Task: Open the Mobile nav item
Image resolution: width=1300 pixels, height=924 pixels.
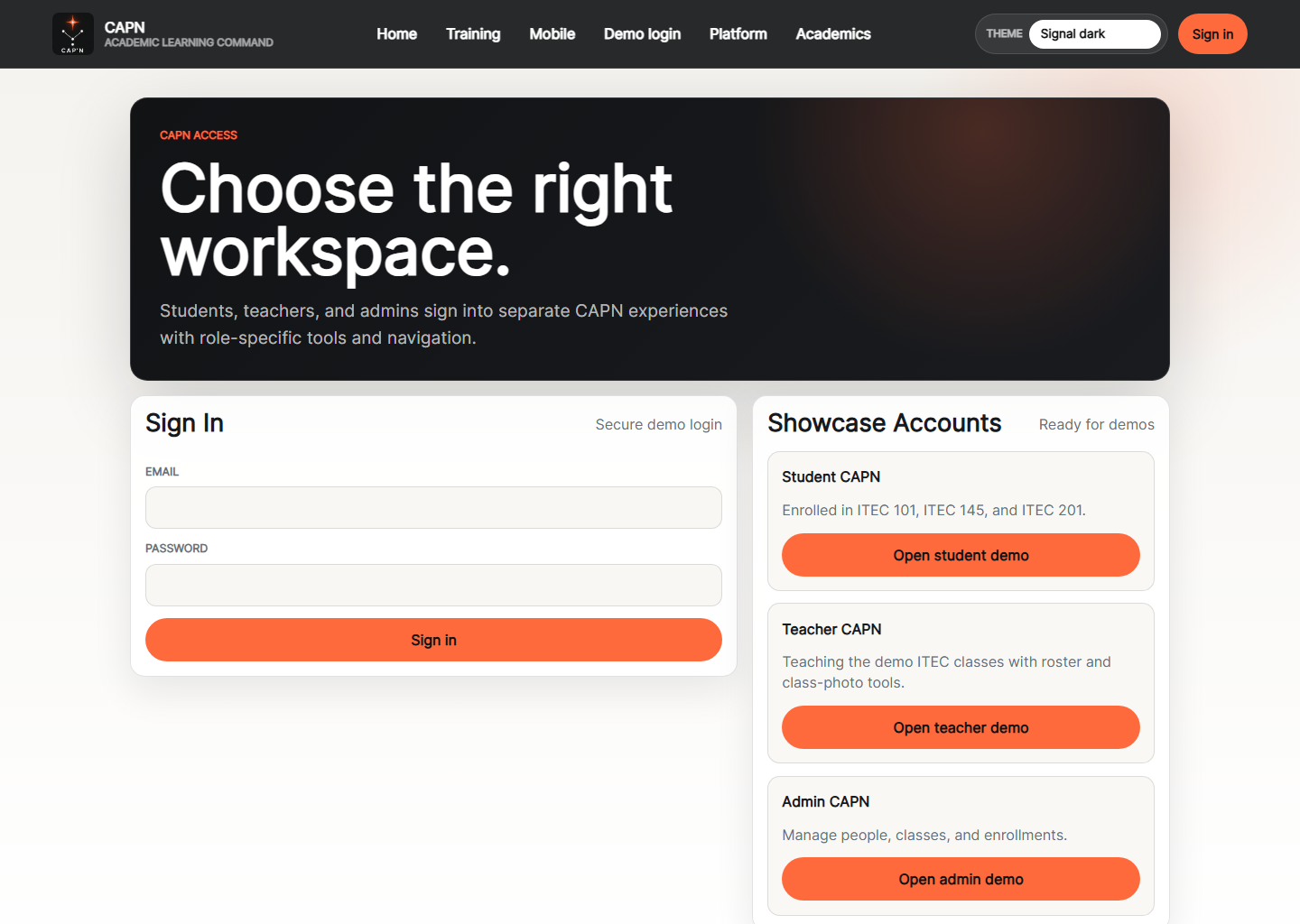Action: (x=552, y=34)
